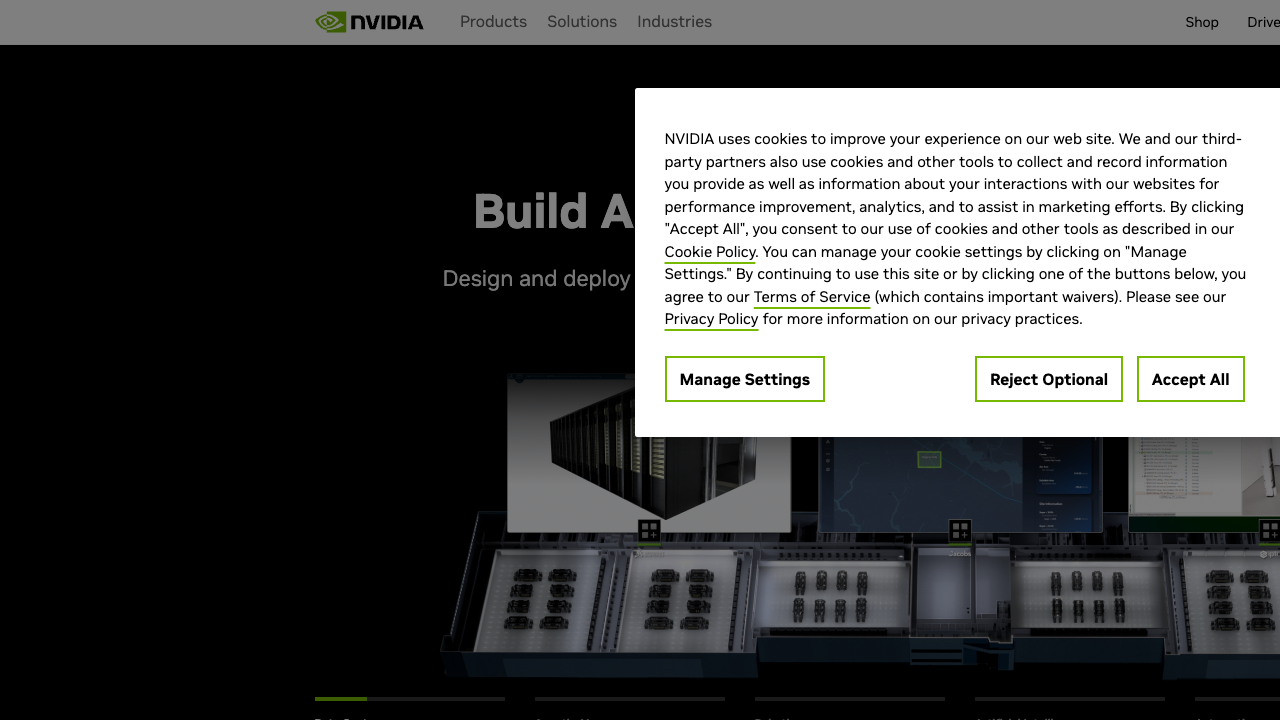Open the Privacy Policy link
The image size is (1280, 720).
711,319
